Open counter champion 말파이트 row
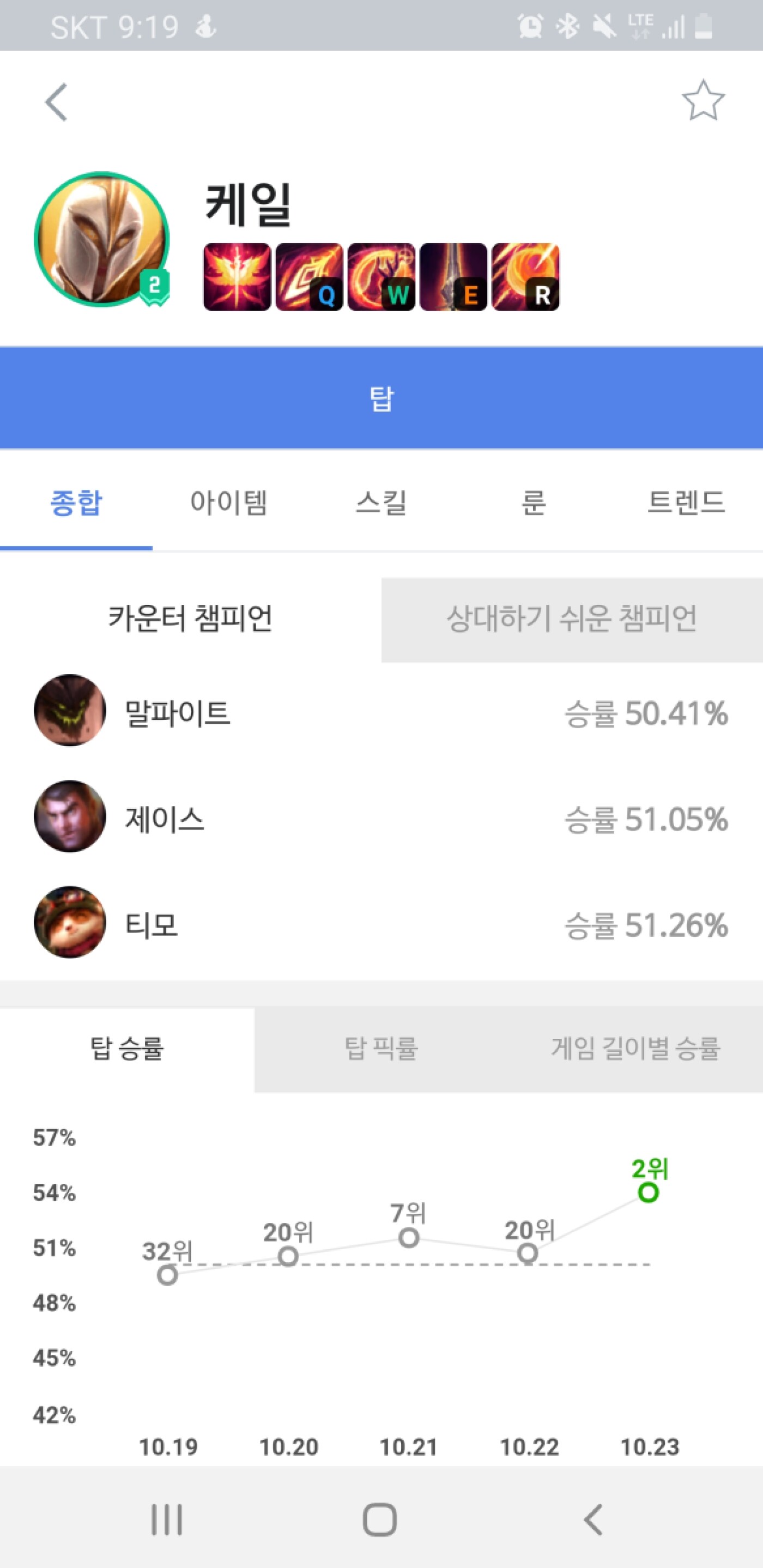Image resolution: width=763 pixels, height=1568 pixels. click(381, 711)
